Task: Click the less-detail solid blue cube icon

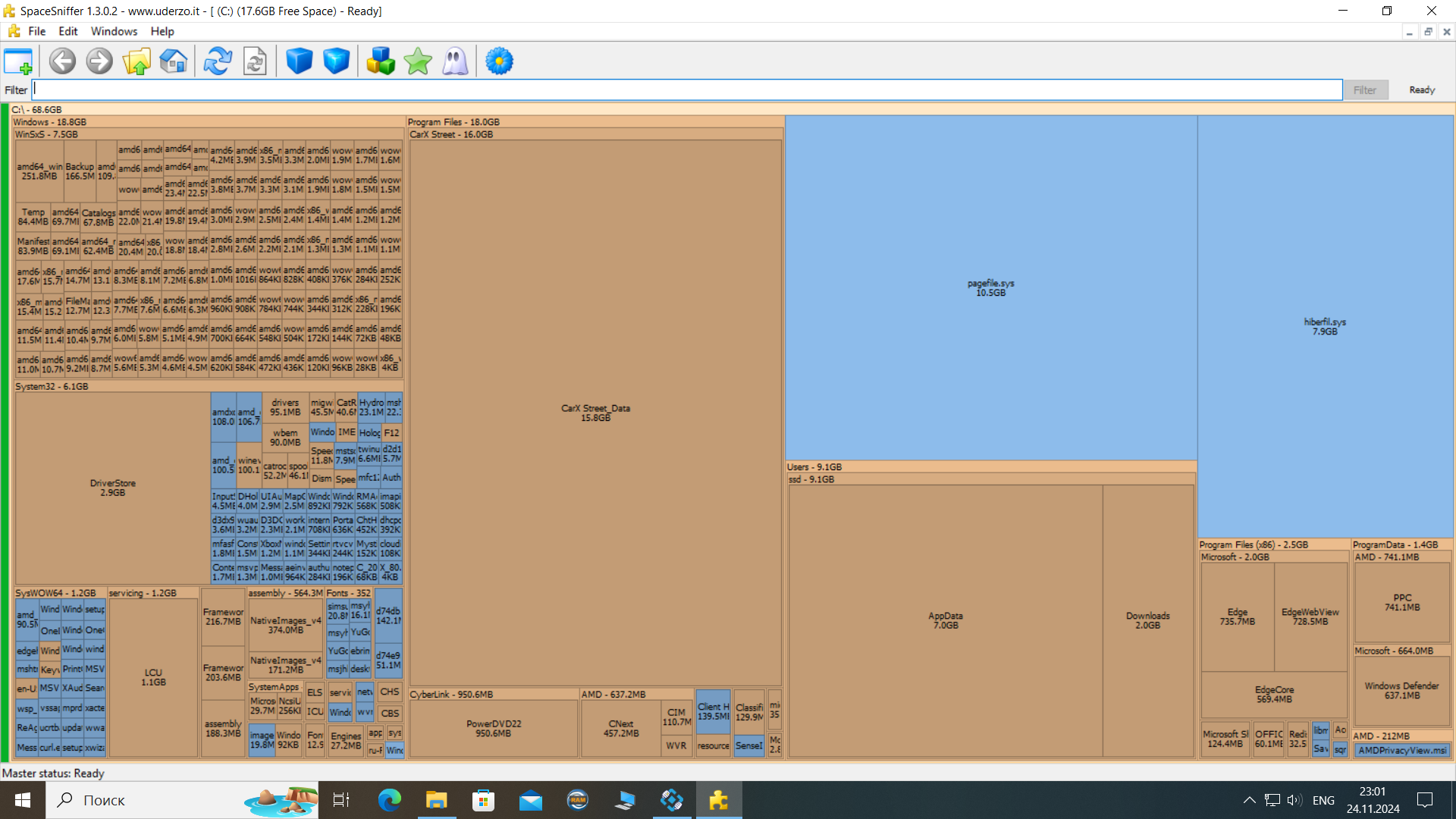Action: (299, 61)
